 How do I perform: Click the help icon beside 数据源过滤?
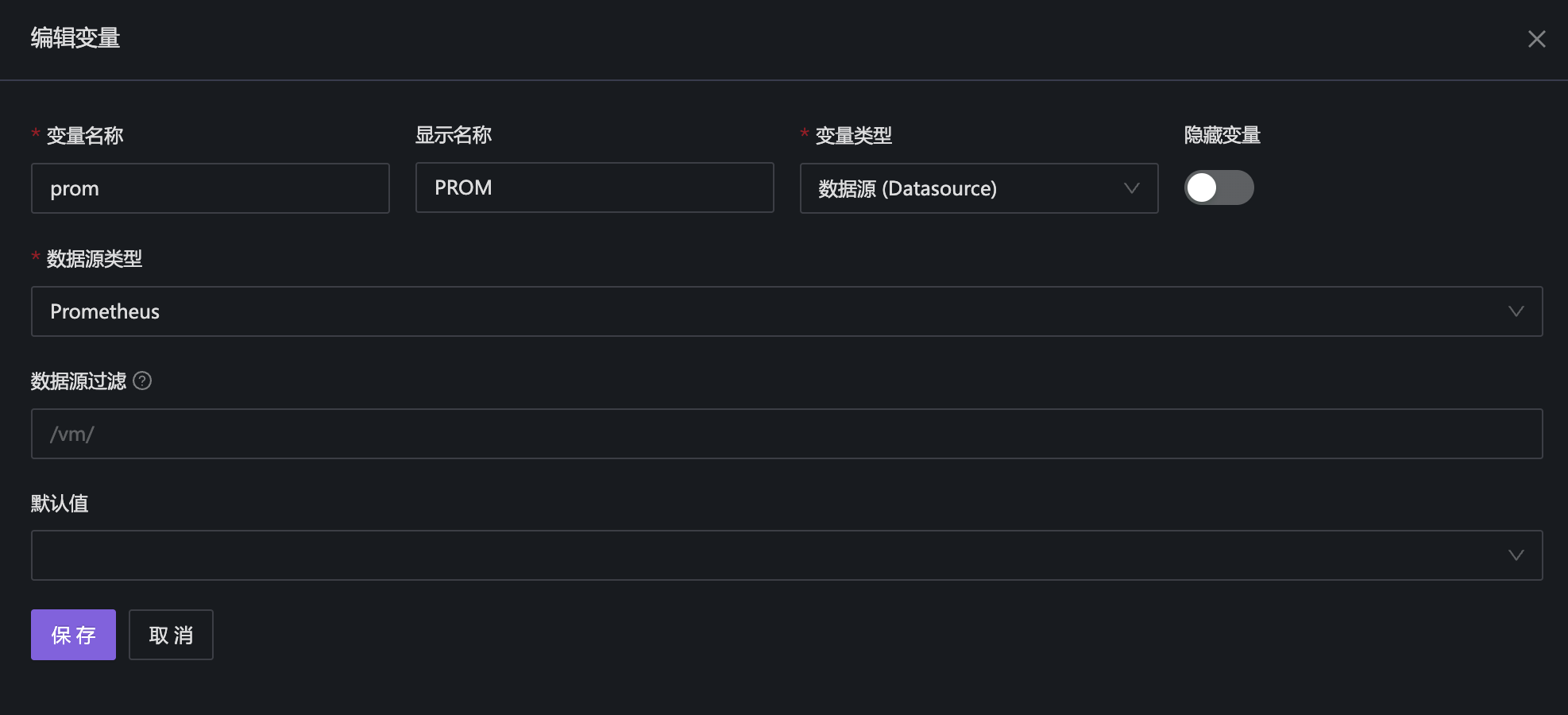pyautogui.click(x=142, y=381)
